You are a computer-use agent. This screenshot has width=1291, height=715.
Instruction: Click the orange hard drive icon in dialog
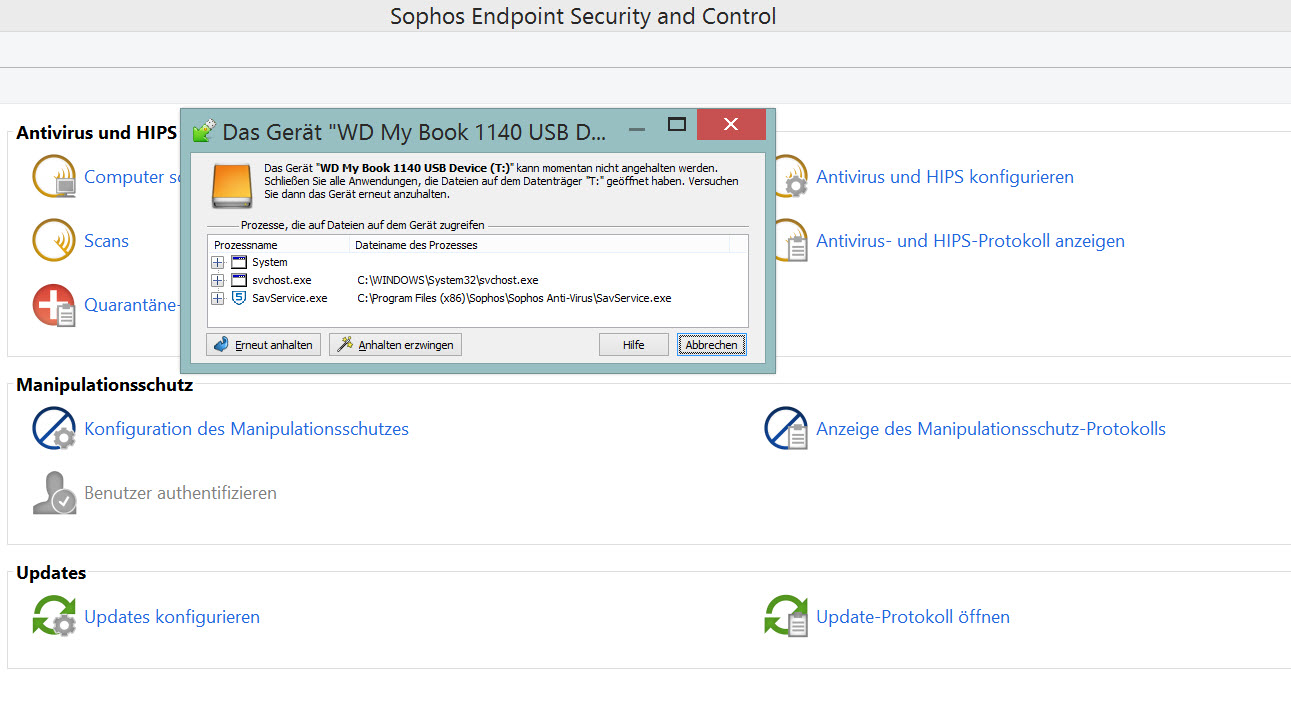pos(232,186)
